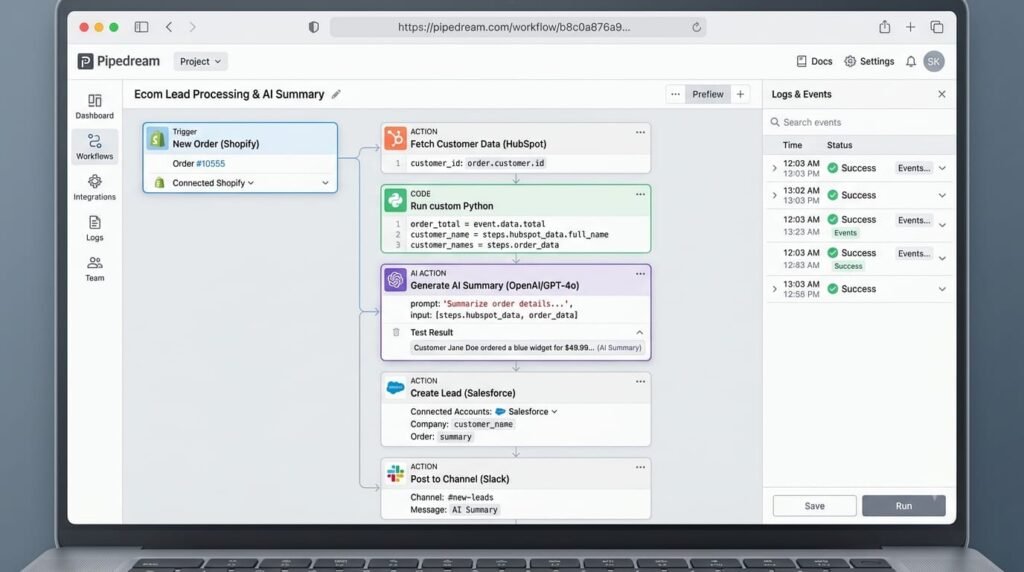Open options menu for Generate AI Summary step
This screenshot has width=1024, height=572.
point(640,274)
